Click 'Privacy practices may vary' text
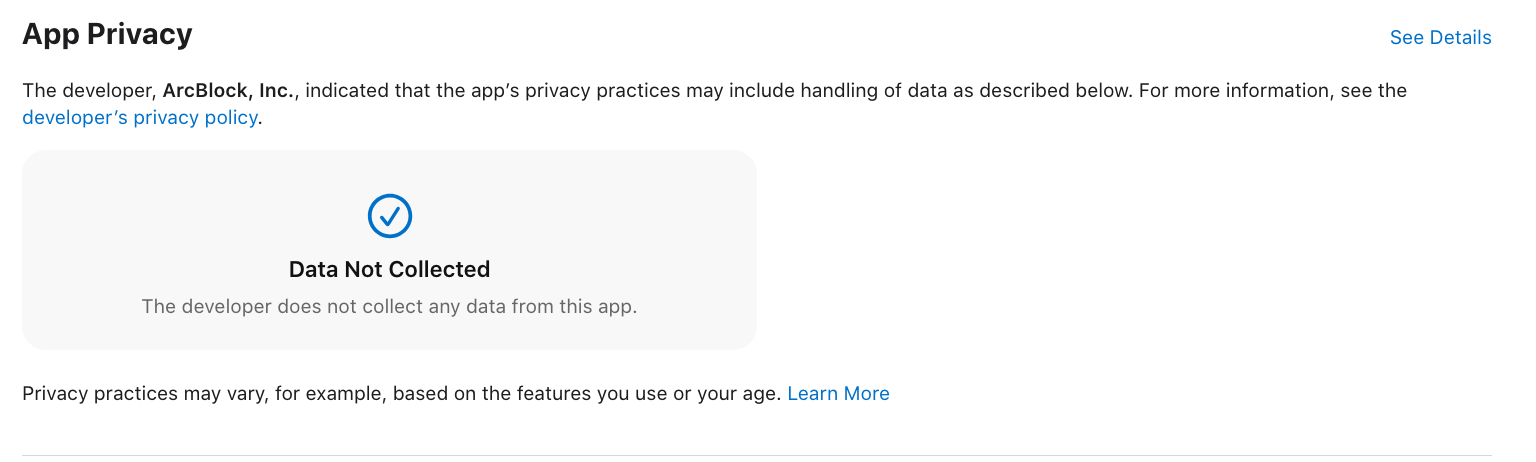1536x462 pixels. (x=142, y=393)
